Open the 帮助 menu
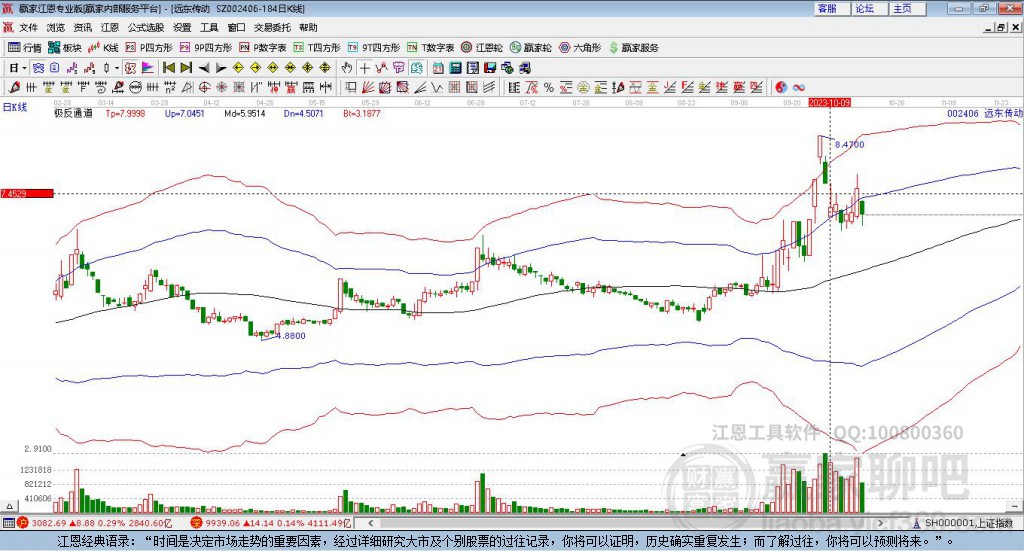Image resolution: width=1024 pixels, height=551 pixels. coord(308,27)
